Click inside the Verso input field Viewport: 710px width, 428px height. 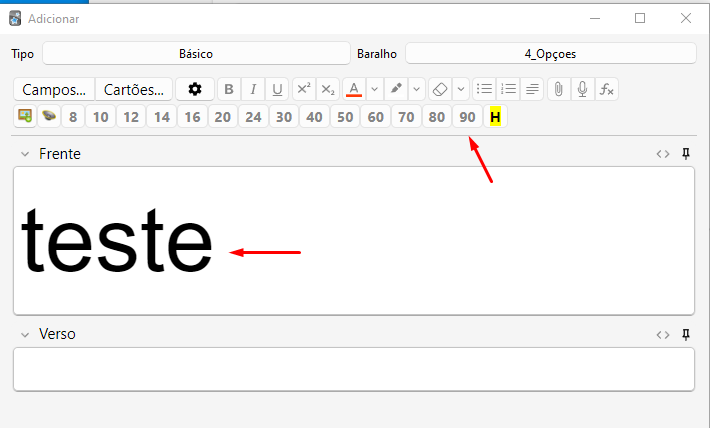353,369
